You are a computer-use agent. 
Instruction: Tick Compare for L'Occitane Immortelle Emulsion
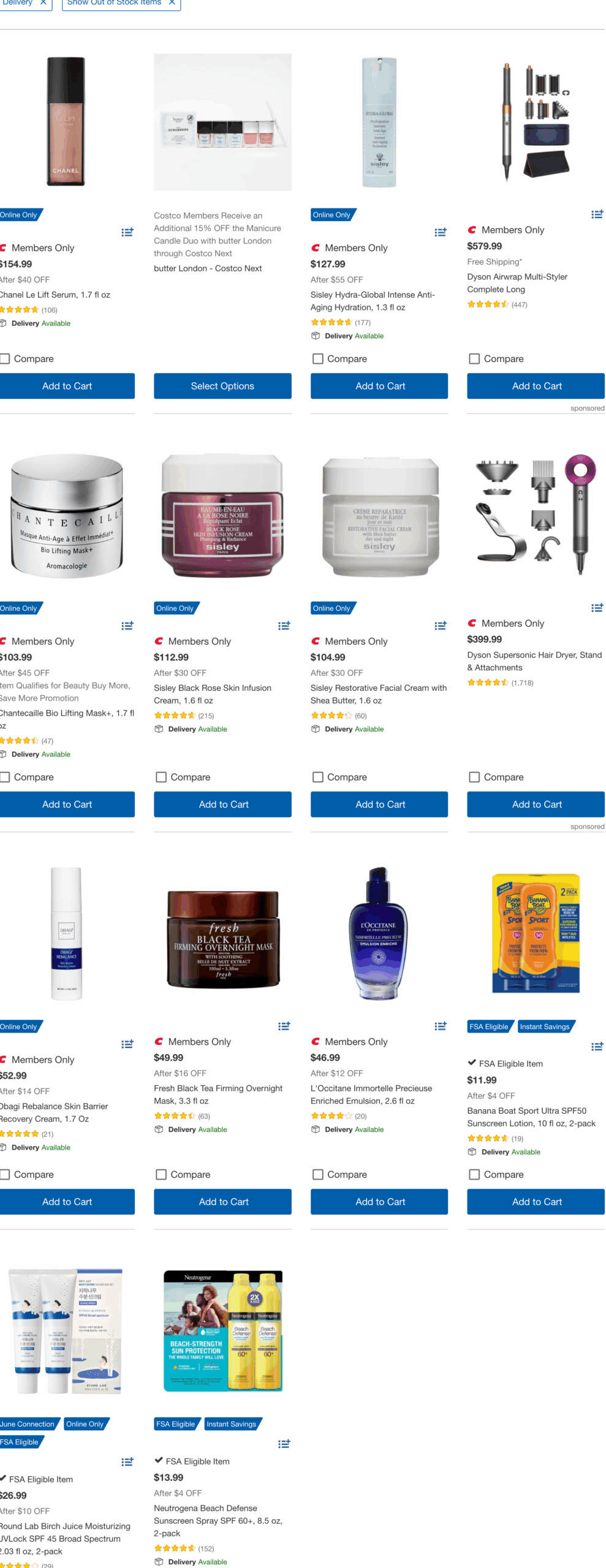(317, 1174)
